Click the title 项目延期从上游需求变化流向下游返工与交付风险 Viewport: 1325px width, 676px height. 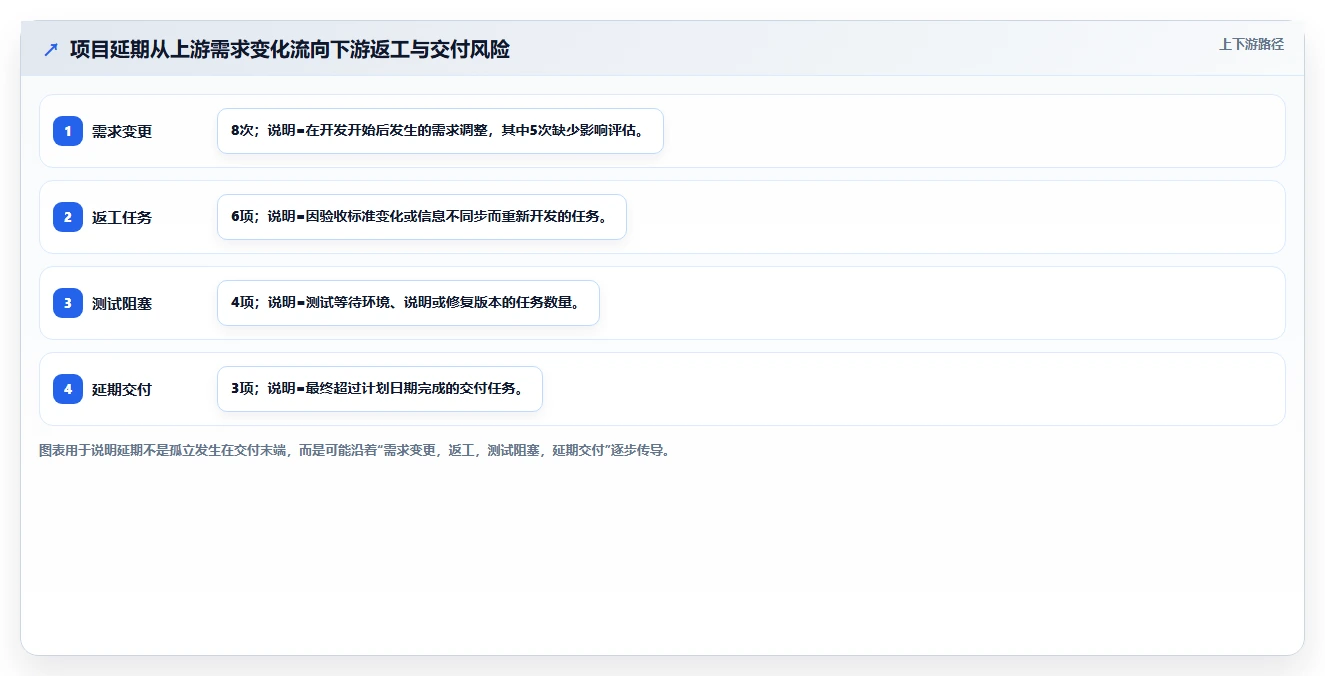click(290, 49)
